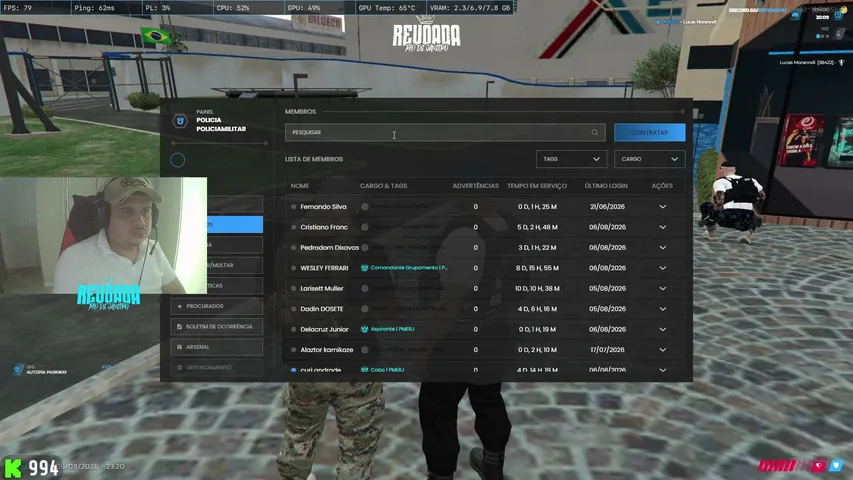Click the 'FPS: 79' overlay readout

tap(17, 8)
